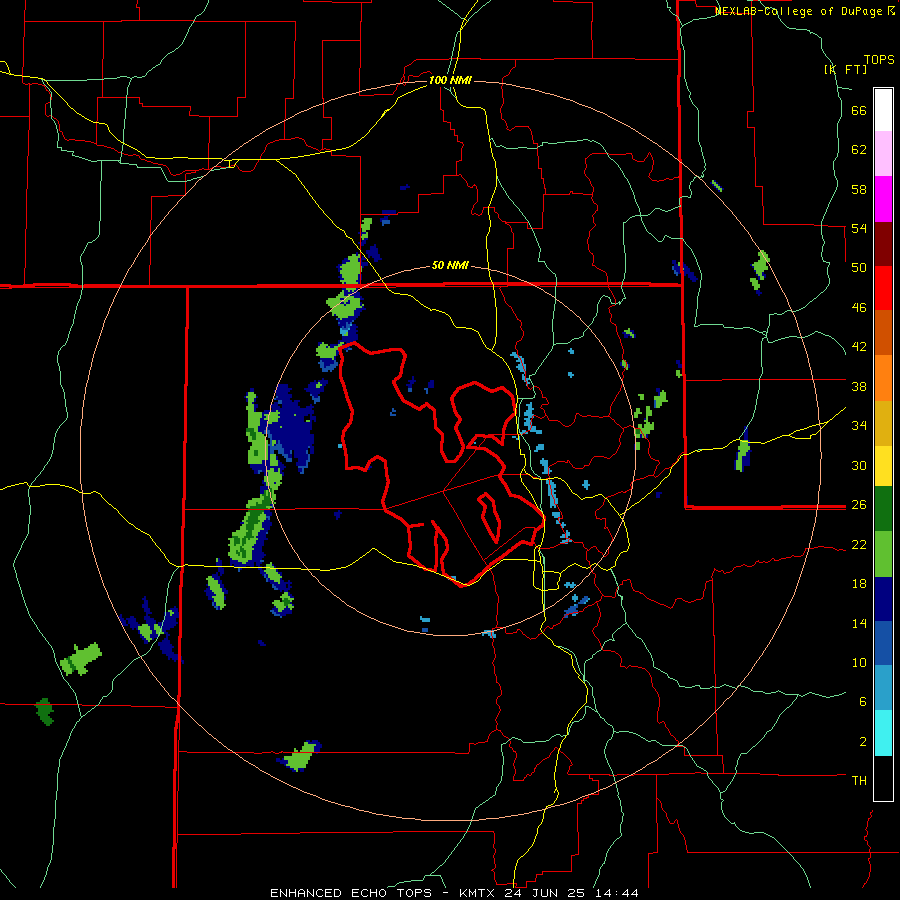Click the "38" legend value
The height and width of the screenshot is (900, 900).
tap(859, 386)
